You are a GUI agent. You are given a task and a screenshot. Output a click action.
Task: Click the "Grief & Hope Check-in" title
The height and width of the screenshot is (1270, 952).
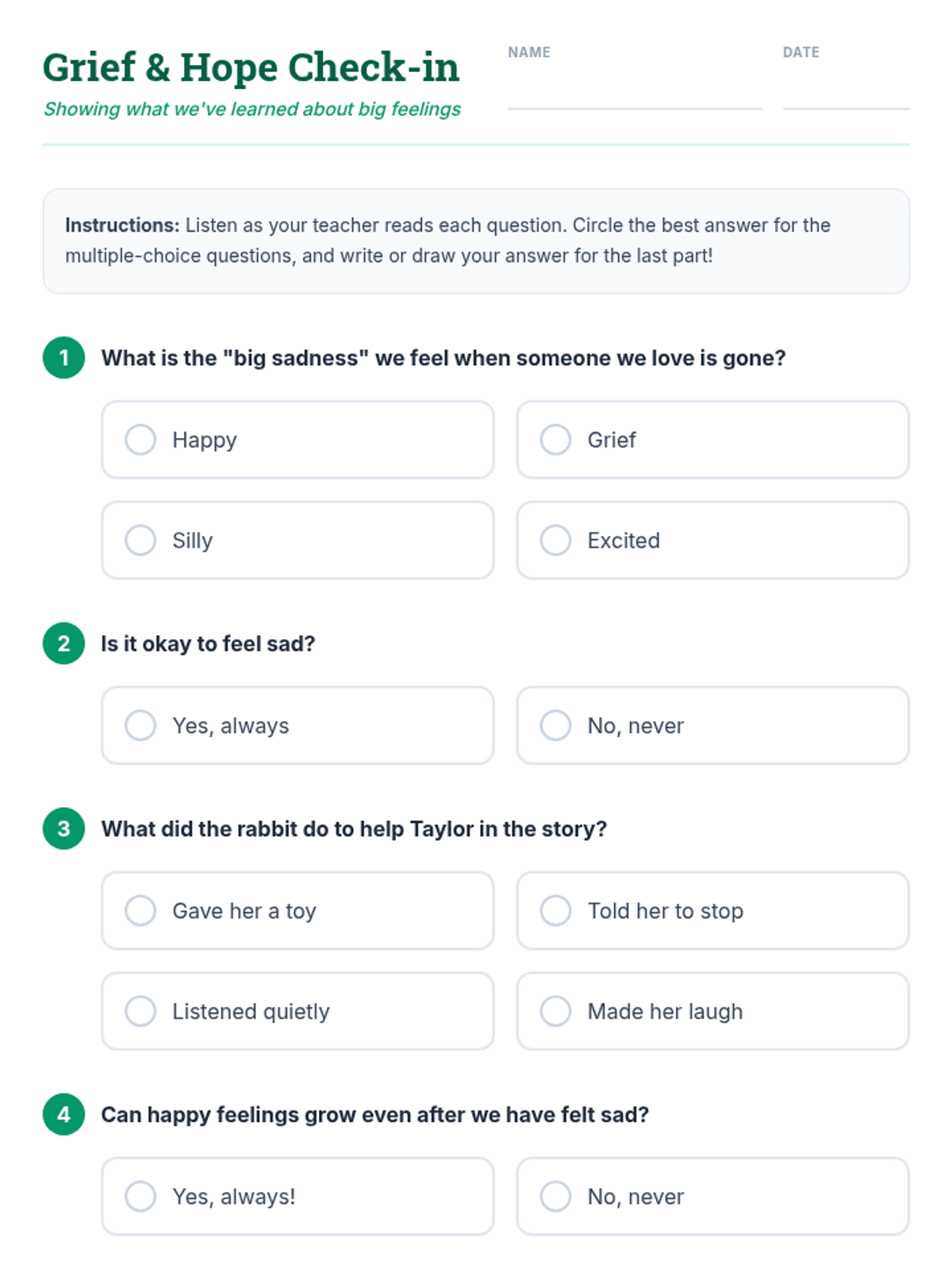pos(251,67)
